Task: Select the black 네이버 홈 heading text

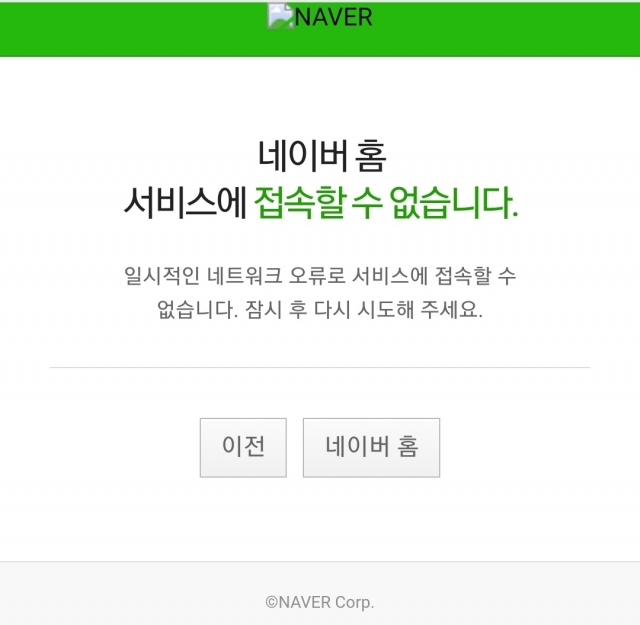Action: [322, 156]
